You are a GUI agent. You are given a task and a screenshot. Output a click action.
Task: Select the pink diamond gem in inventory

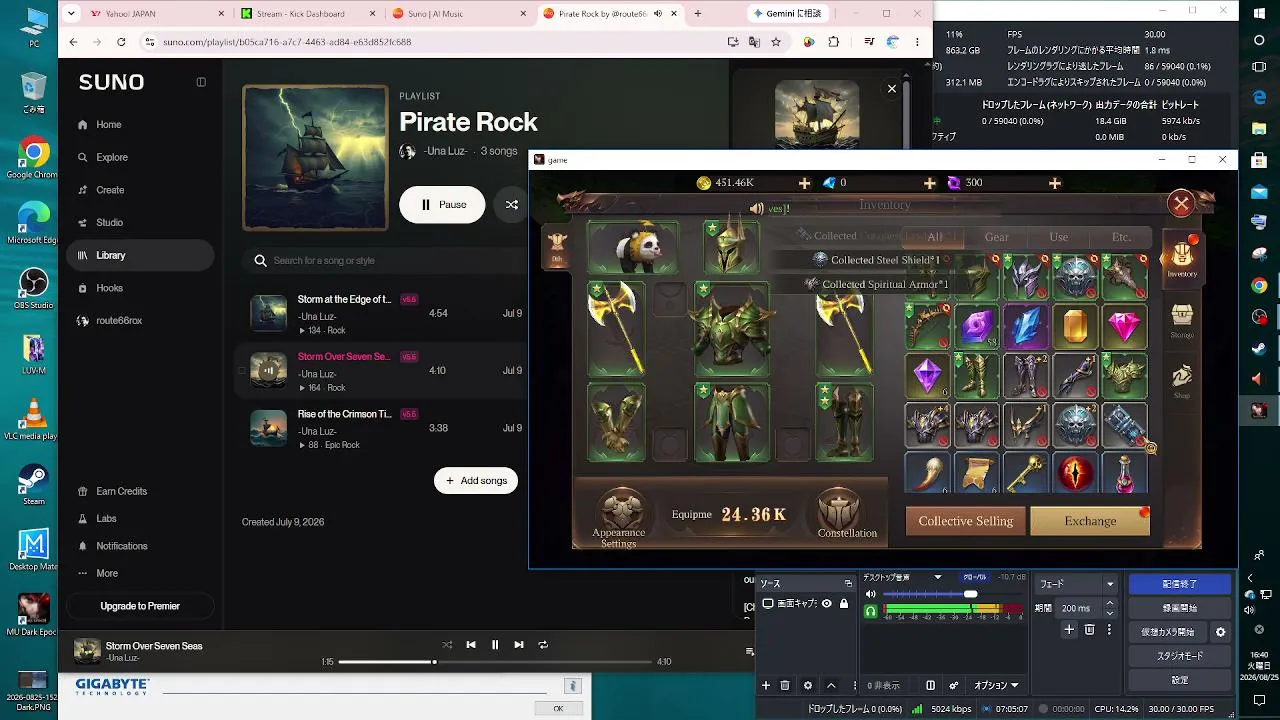(x=1124, y=327)
